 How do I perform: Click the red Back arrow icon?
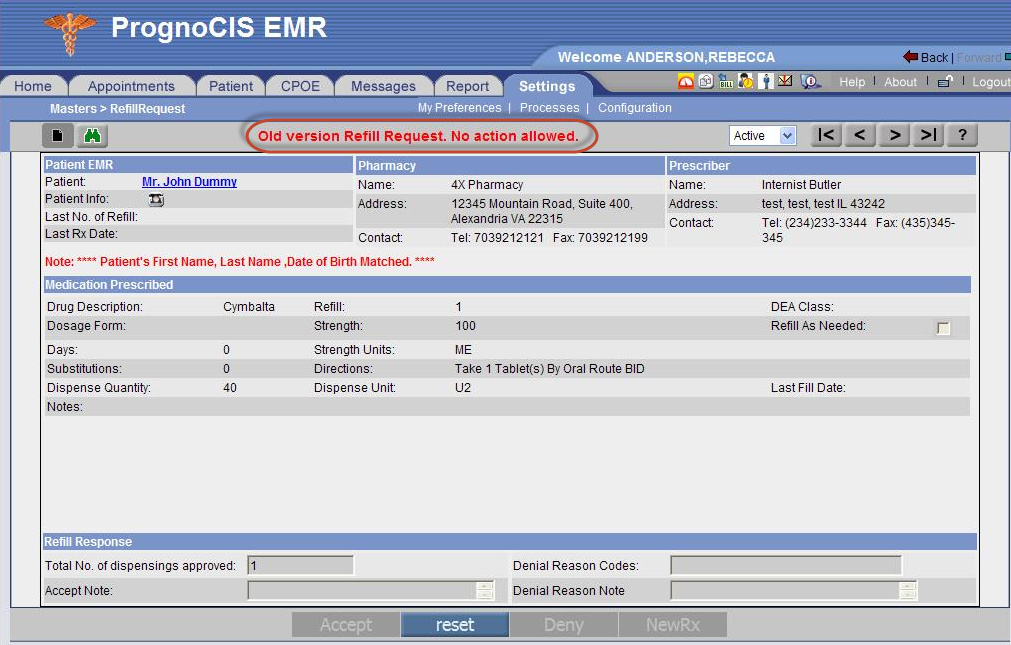[910, 57]
